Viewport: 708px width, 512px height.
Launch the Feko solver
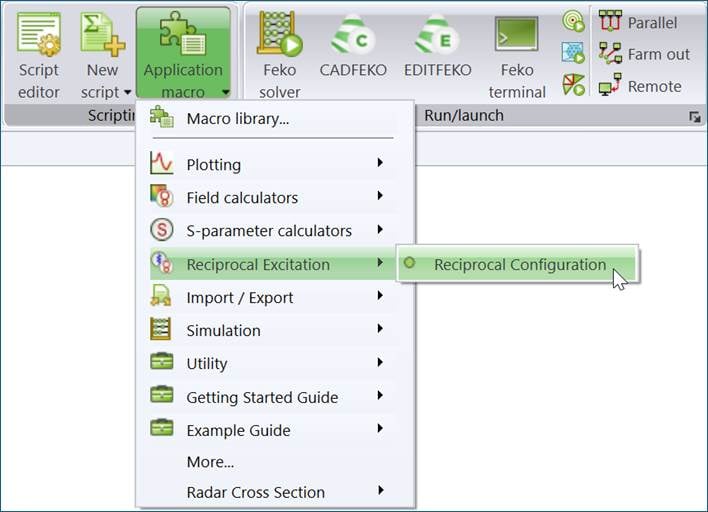pyautogui.click(x=279, y=56)
